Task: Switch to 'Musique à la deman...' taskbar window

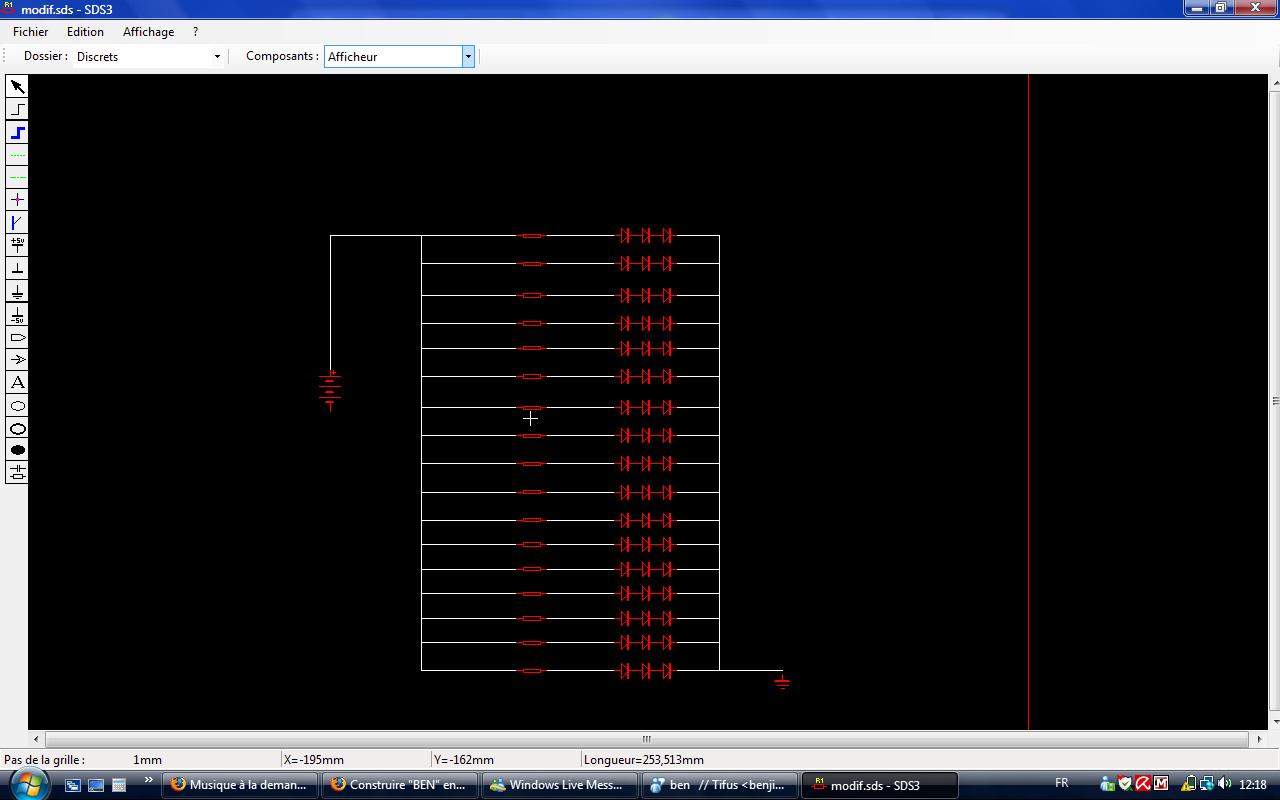Action: [240, 785]
